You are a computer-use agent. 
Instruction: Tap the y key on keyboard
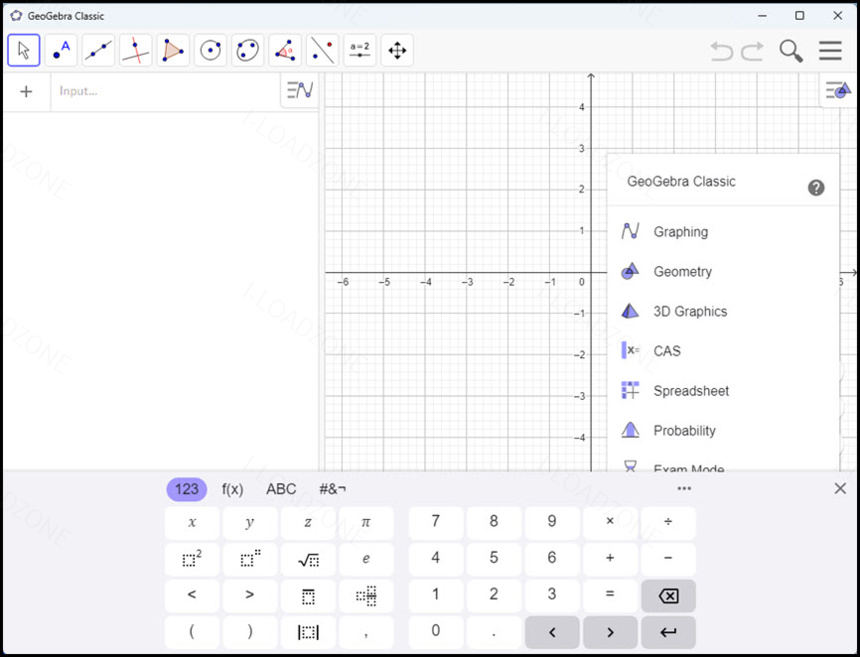[250, 522]
